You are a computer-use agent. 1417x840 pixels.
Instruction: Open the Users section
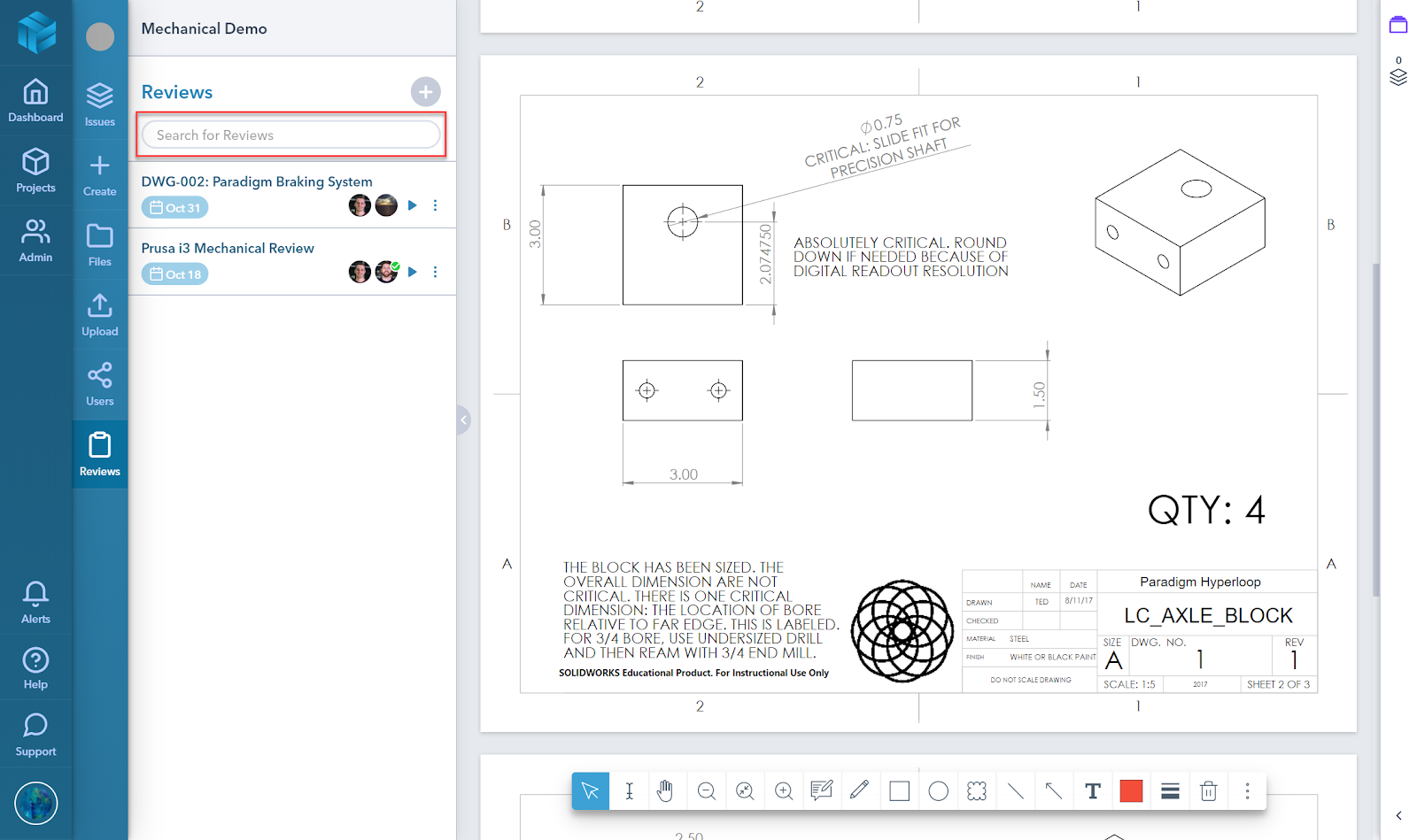pyautogui.click(x=100, y=384)
